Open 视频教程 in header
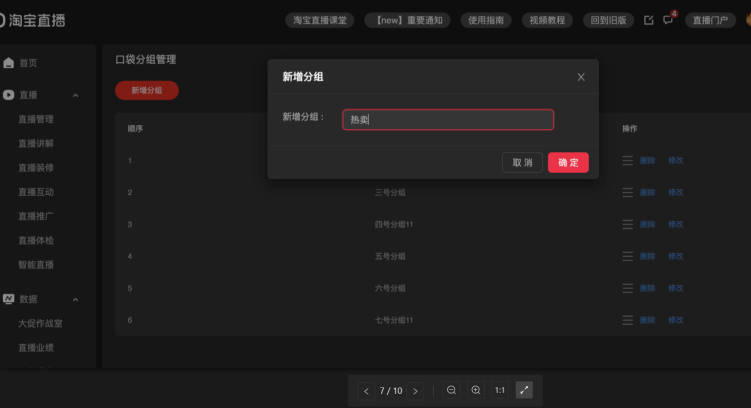Image resolution: width=751 pixels, height=408 pixels. pos(547,20)
